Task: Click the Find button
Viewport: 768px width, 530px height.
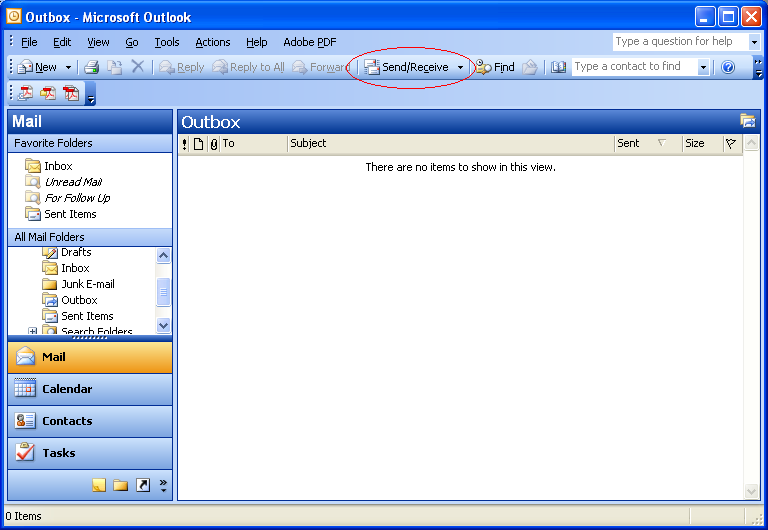Action: (x=495, y=67)
